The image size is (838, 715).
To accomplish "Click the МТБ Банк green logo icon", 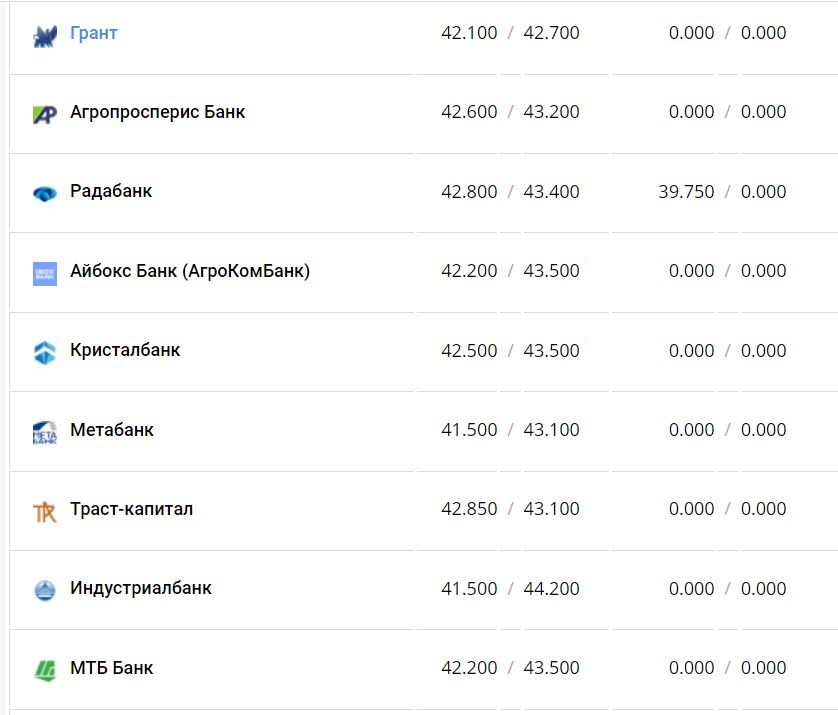I will (45, 670).
